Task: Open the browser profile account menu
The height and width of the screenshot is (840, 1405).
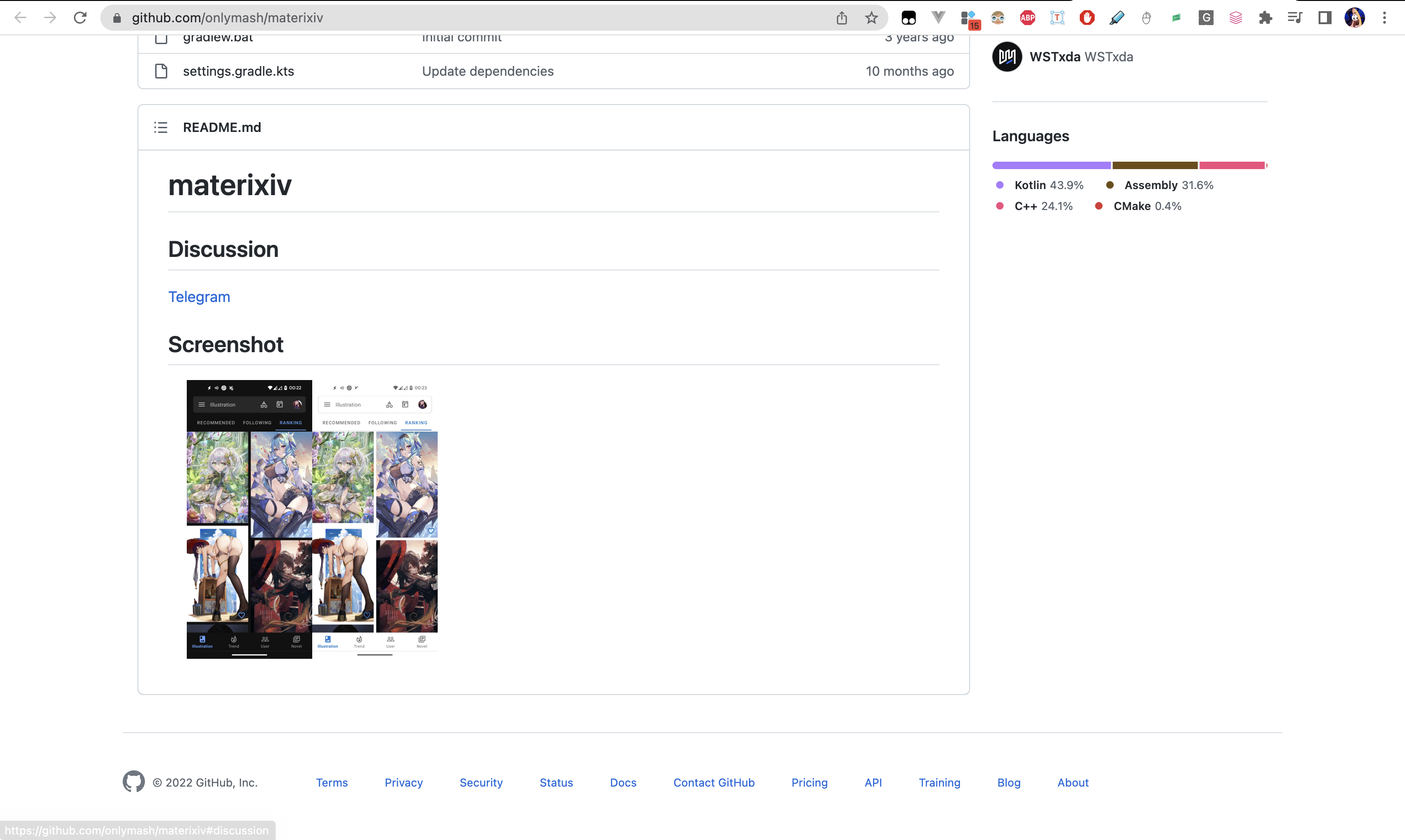Action: (1355, 18)
